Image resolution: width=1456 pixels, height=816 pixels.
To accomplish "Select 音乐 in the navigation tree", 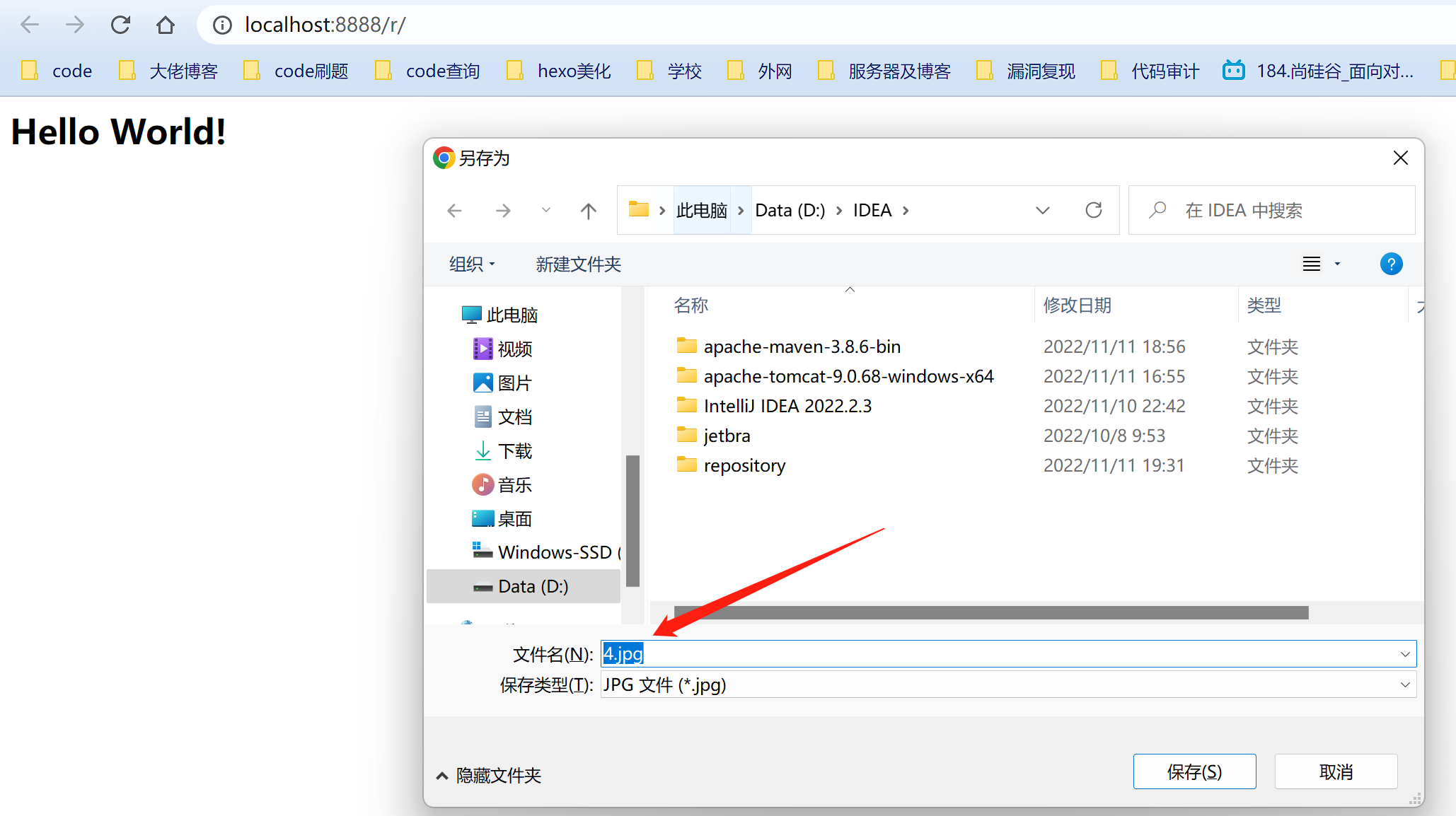I will click(x=503, y=484).
